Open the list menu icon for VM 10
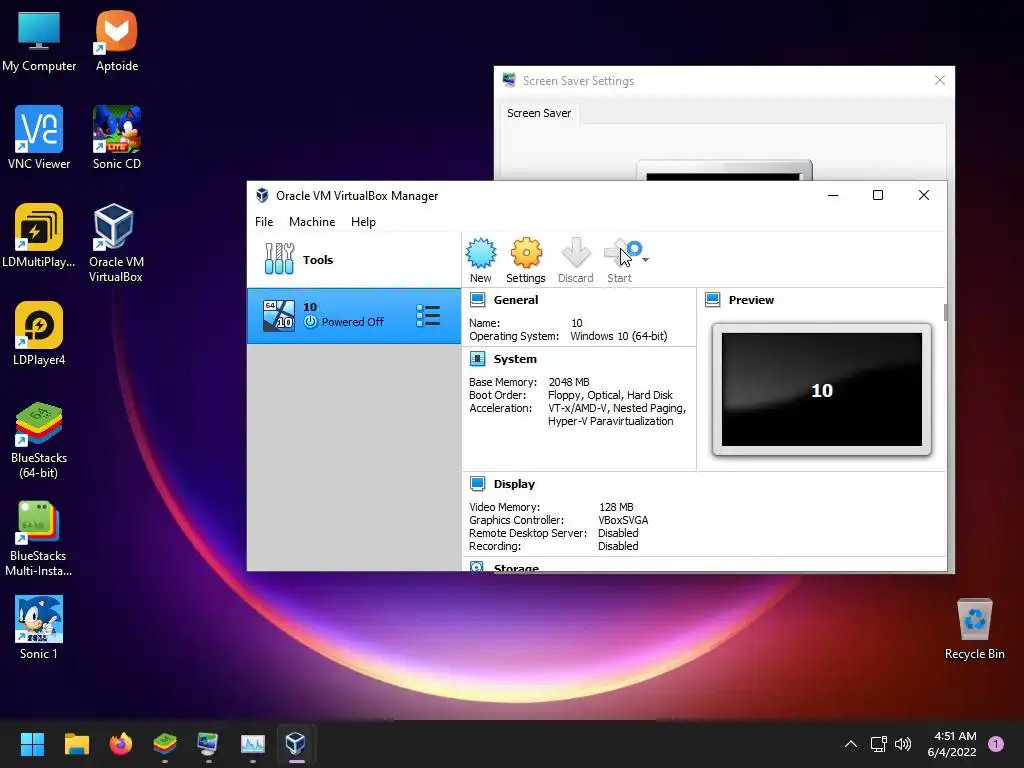 tap(428, 316)
